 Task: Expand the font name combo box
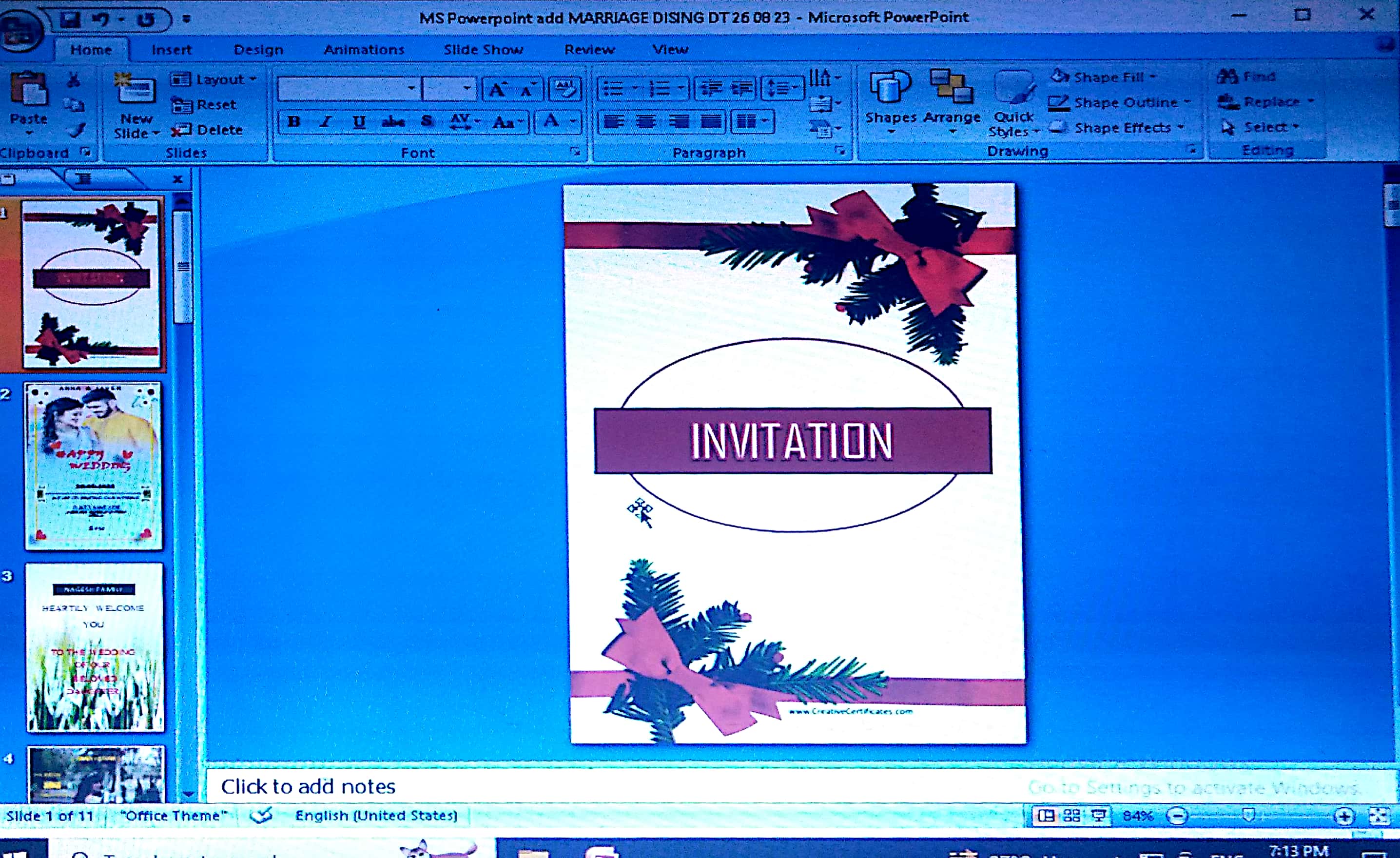click(x=411, y=89)
